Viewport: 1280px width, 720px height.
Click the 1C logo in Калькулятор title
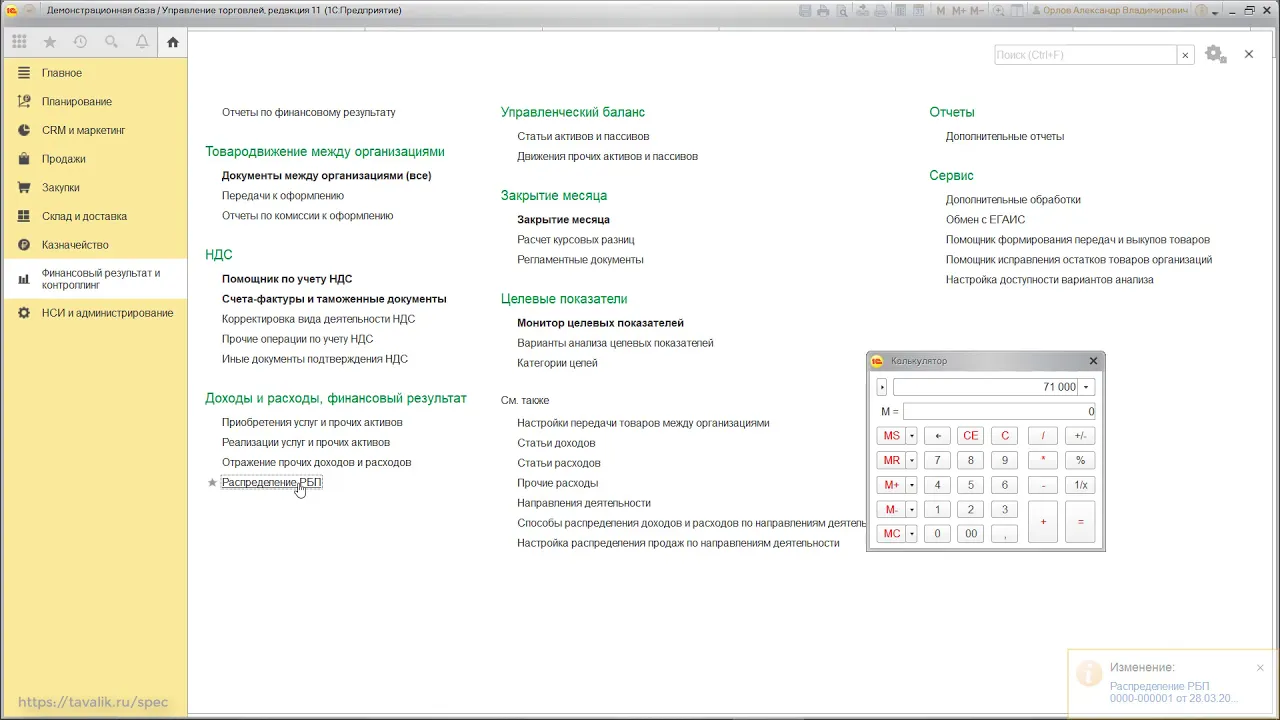(x=877, y=361)
